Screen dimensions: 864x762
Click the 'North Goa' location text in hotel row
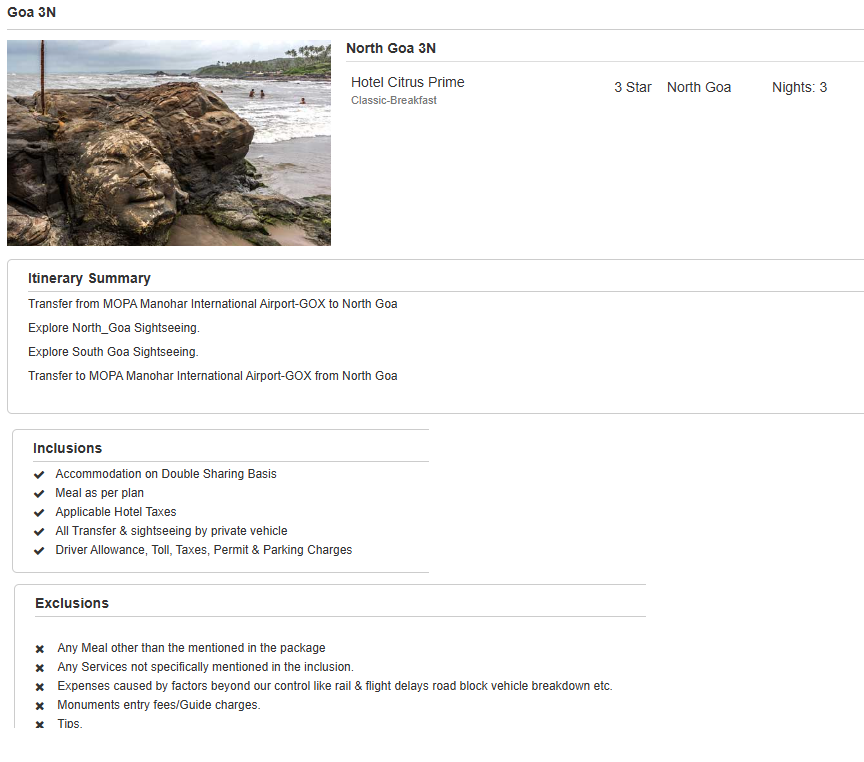(699, 87)
